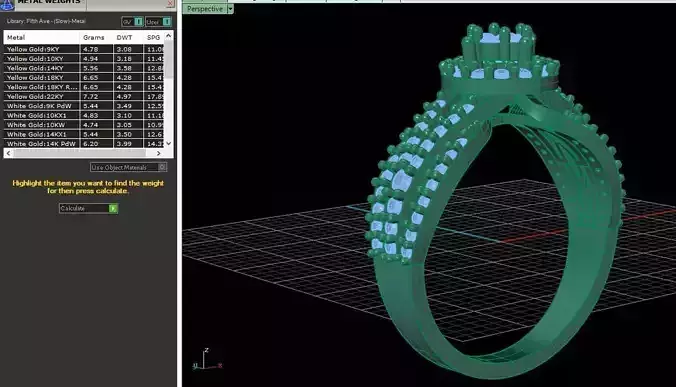
Task: Click the 4.78 grams cell
Action: (97, 49)
